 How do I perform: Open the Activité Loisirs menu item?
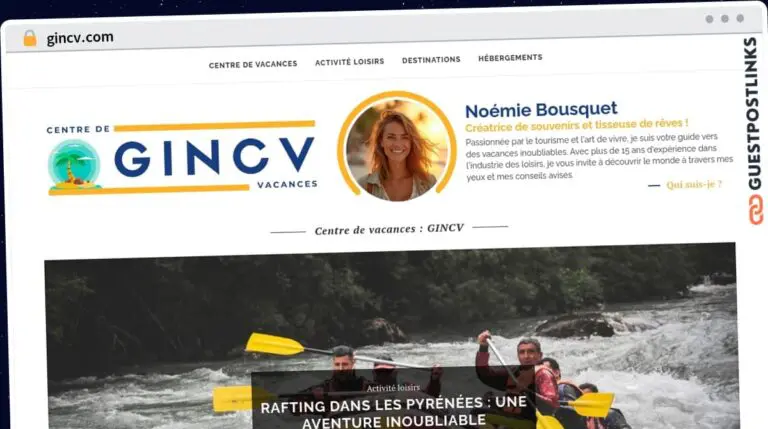[x=349, y=62]
